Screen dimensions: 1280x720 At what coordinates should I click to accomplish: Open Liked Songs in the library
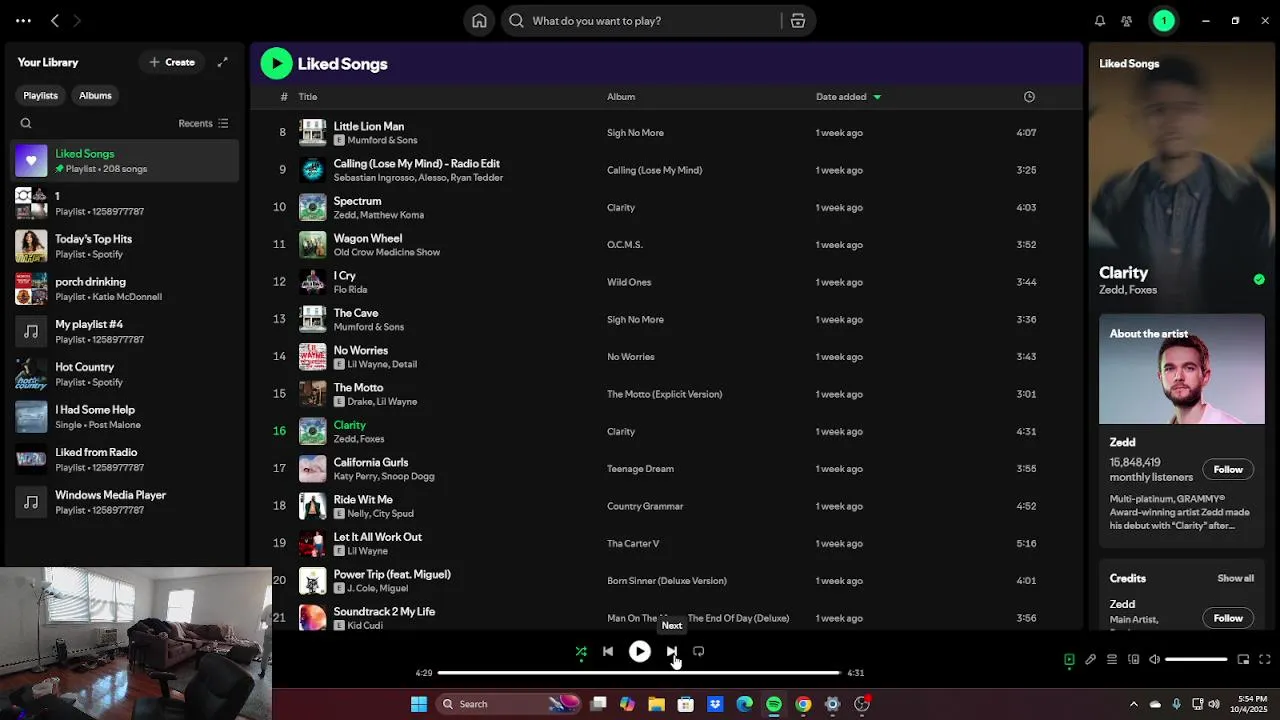(x=125, y=161)
